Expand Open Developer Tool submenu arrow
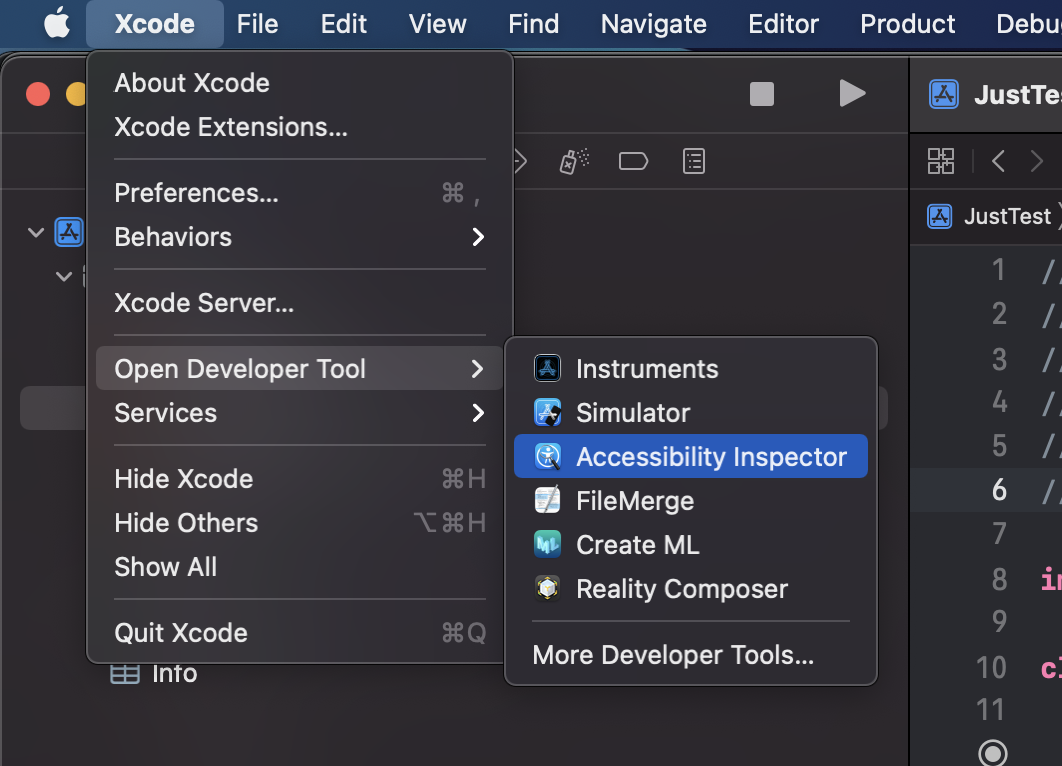Viewport: 1062px width, 766px height. click(x=478, y=368)
